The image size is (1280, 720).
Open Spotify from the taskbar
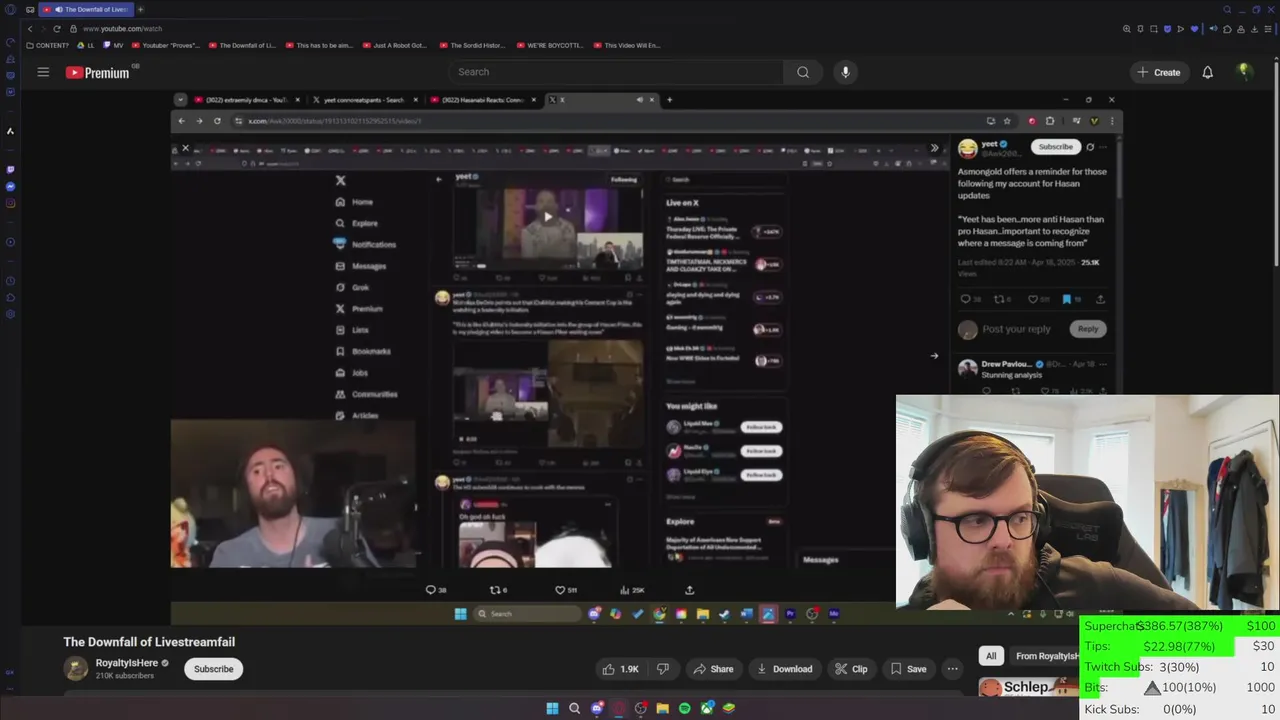pyautogui.click(x=684, y=708)
